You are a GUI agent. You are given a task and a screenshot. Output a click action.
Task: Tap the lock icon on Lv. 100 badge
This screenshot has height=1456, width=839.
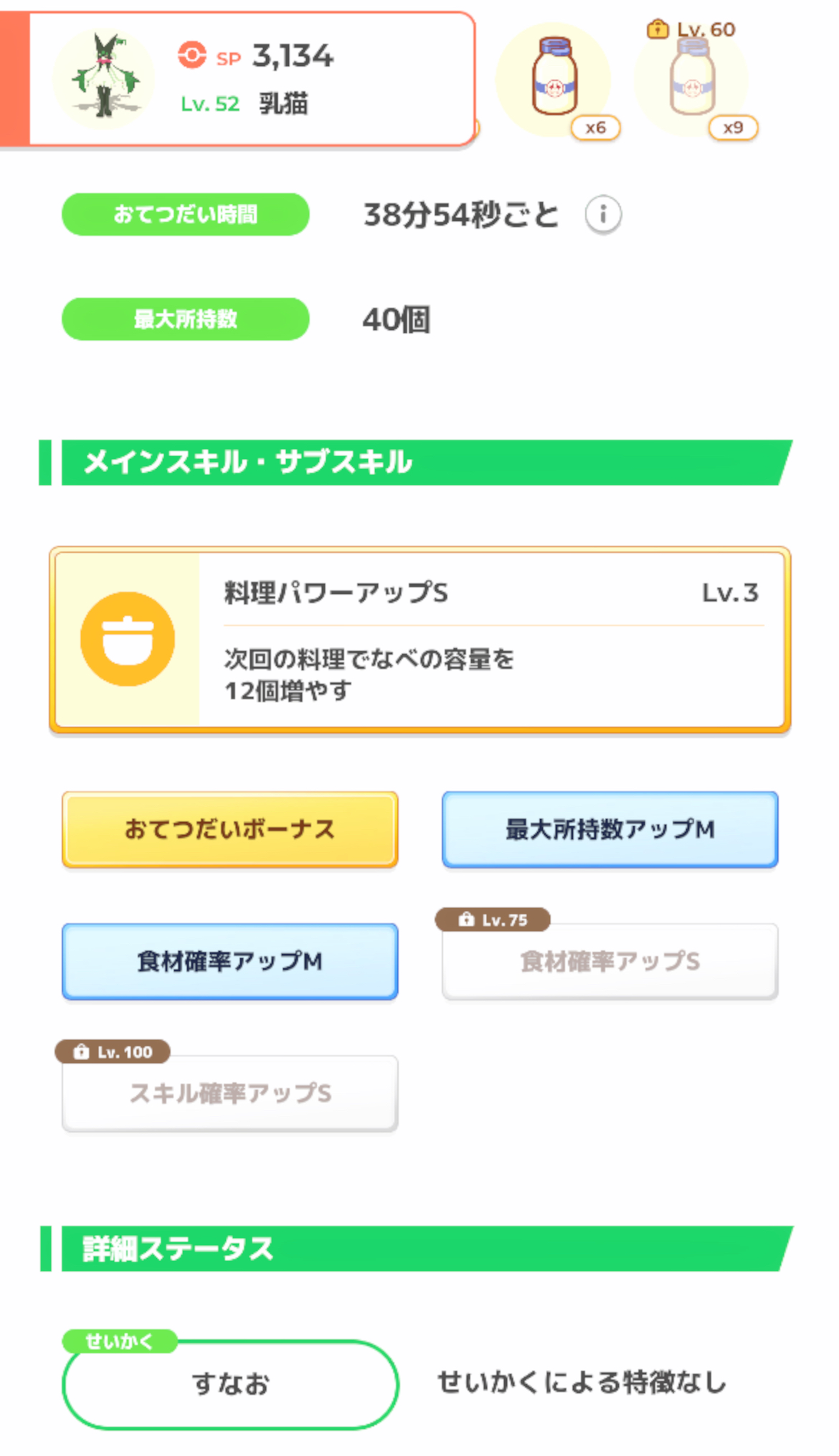pyautogui.click(x=82, y=1051)
